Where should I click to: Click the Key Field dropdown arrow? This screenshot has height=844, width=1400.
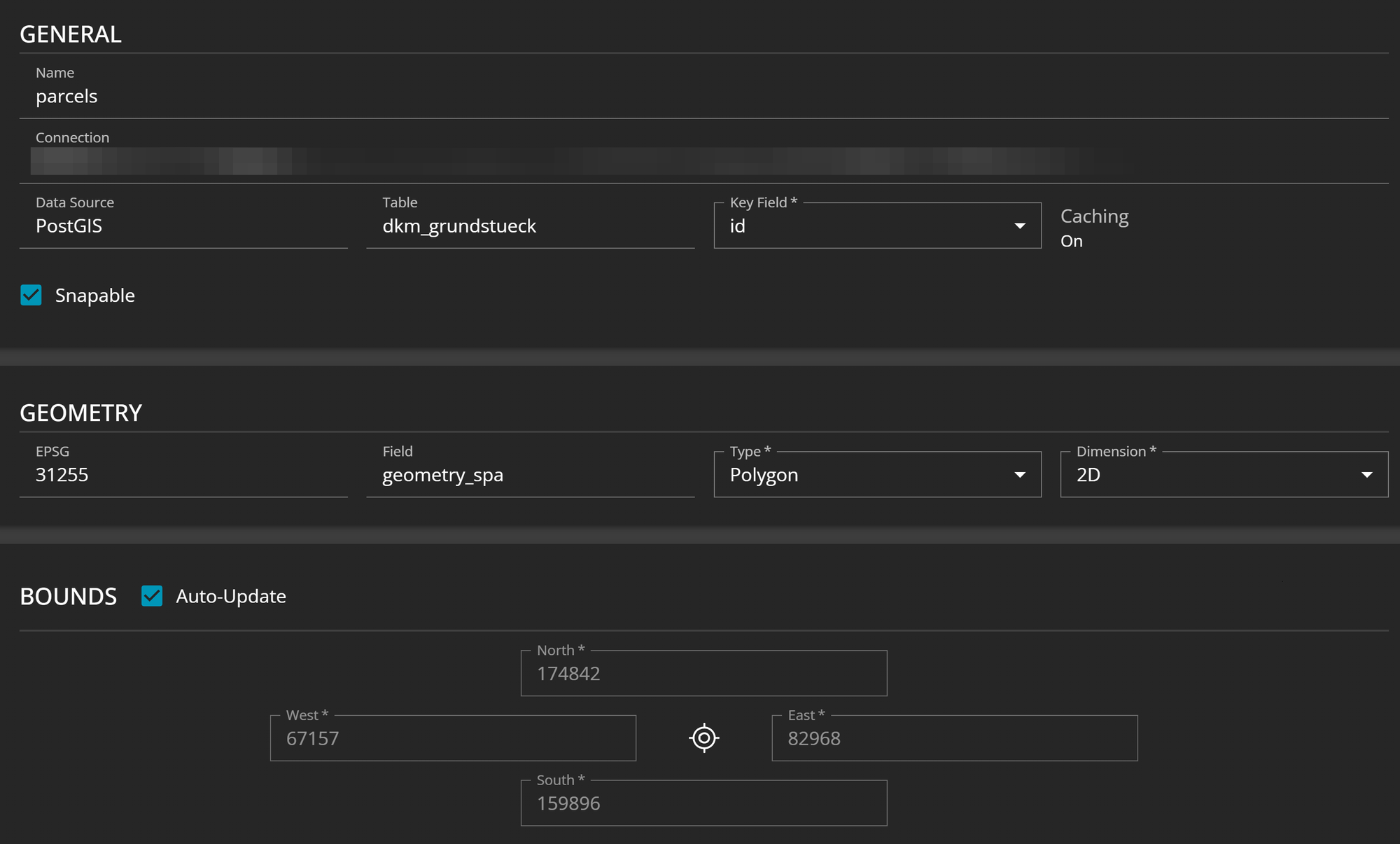pyautogui.click(x=1020, y=226)
